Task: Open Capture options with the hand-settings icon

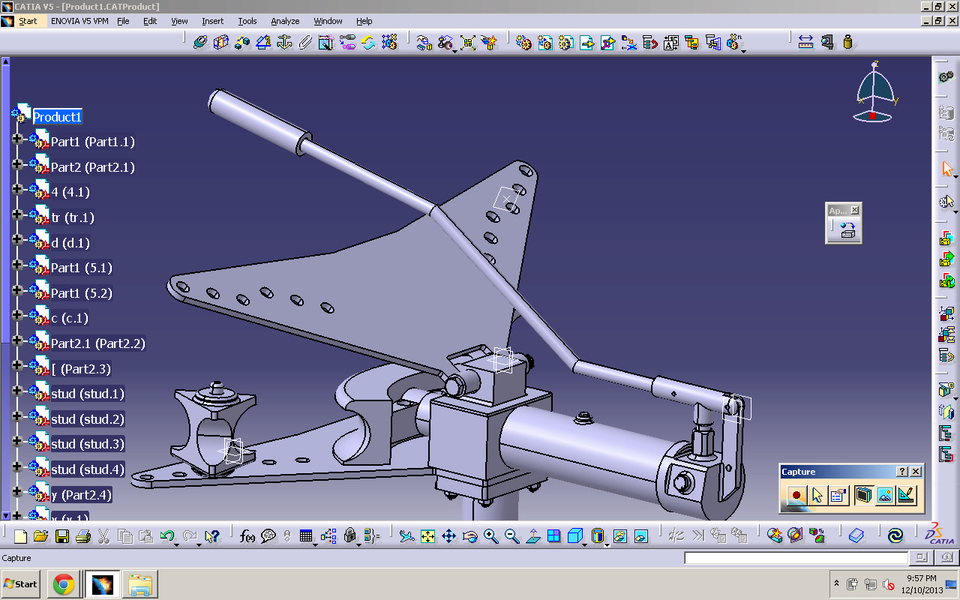Action: (838, 493)
